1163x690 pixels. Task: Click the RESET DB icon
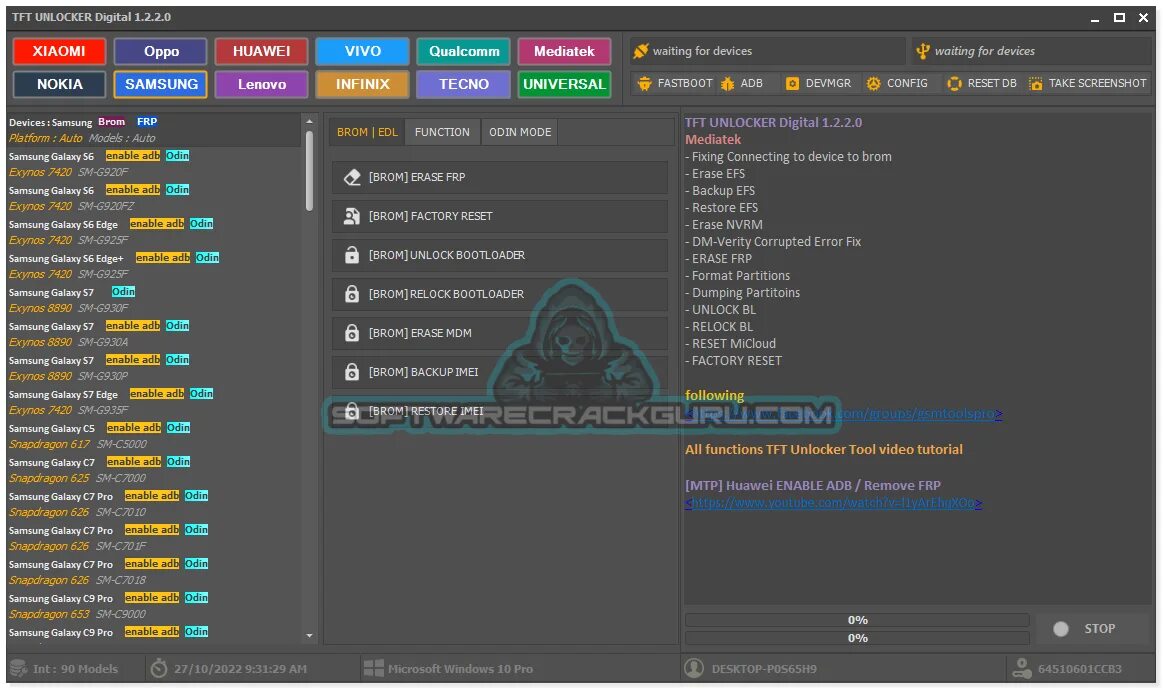[955, 83]
